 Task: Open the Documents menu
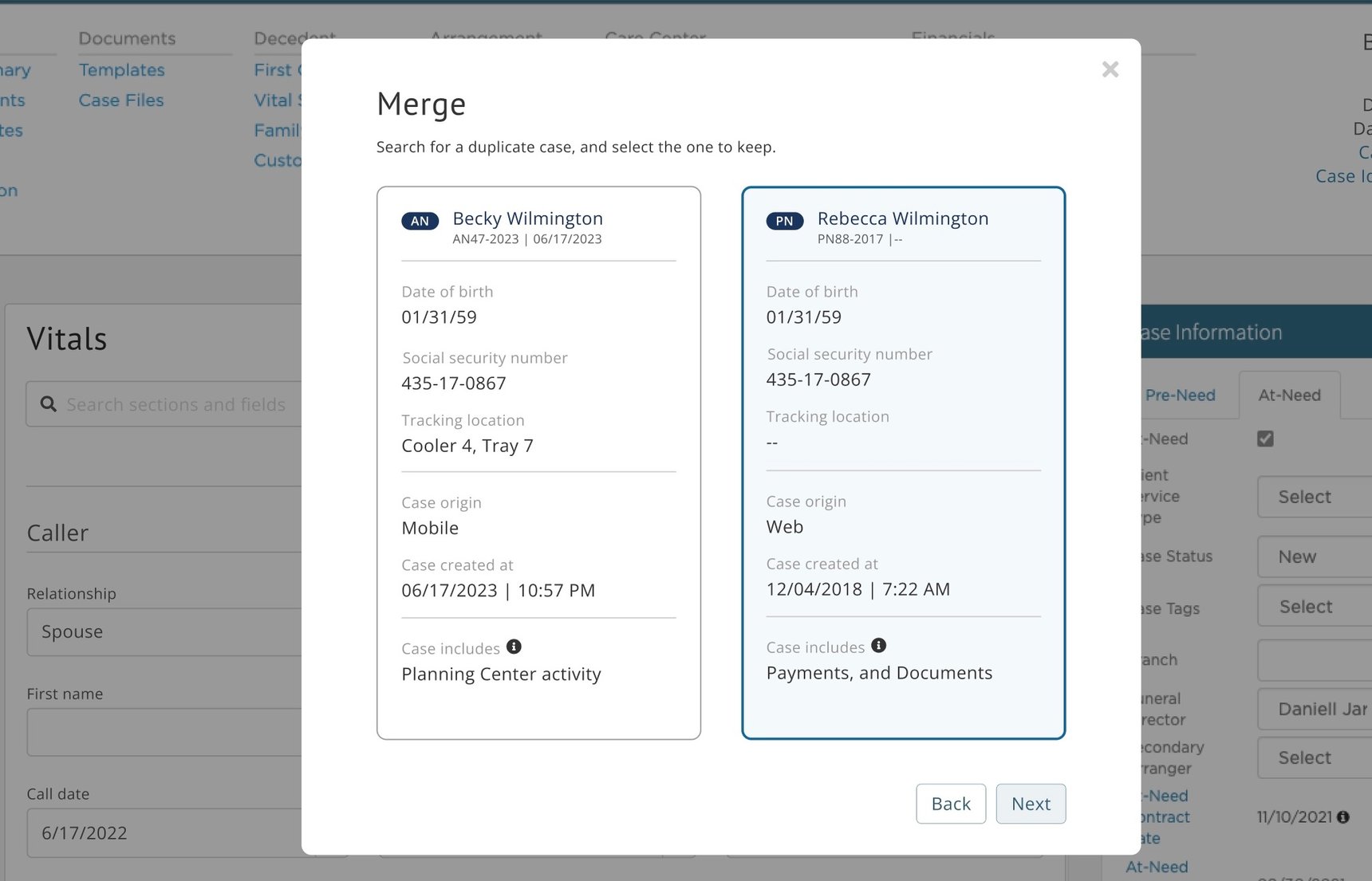pyautogui.click(x=127, y=38)
